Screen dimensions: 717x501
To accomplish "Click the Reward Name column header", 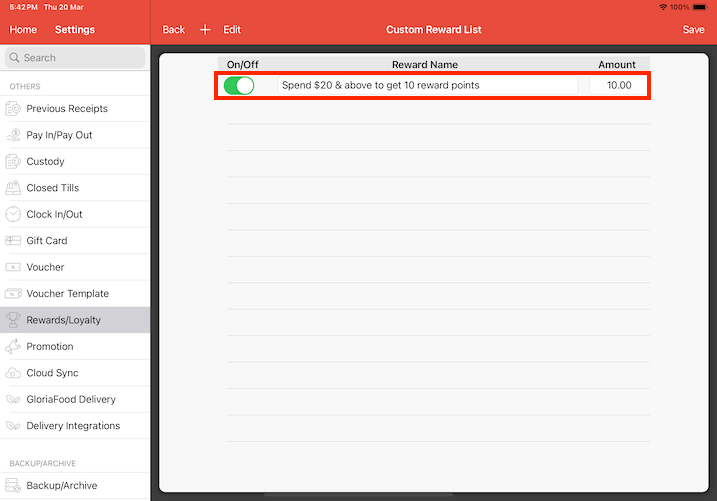I will pyautogui.click(x=425, y=65).
